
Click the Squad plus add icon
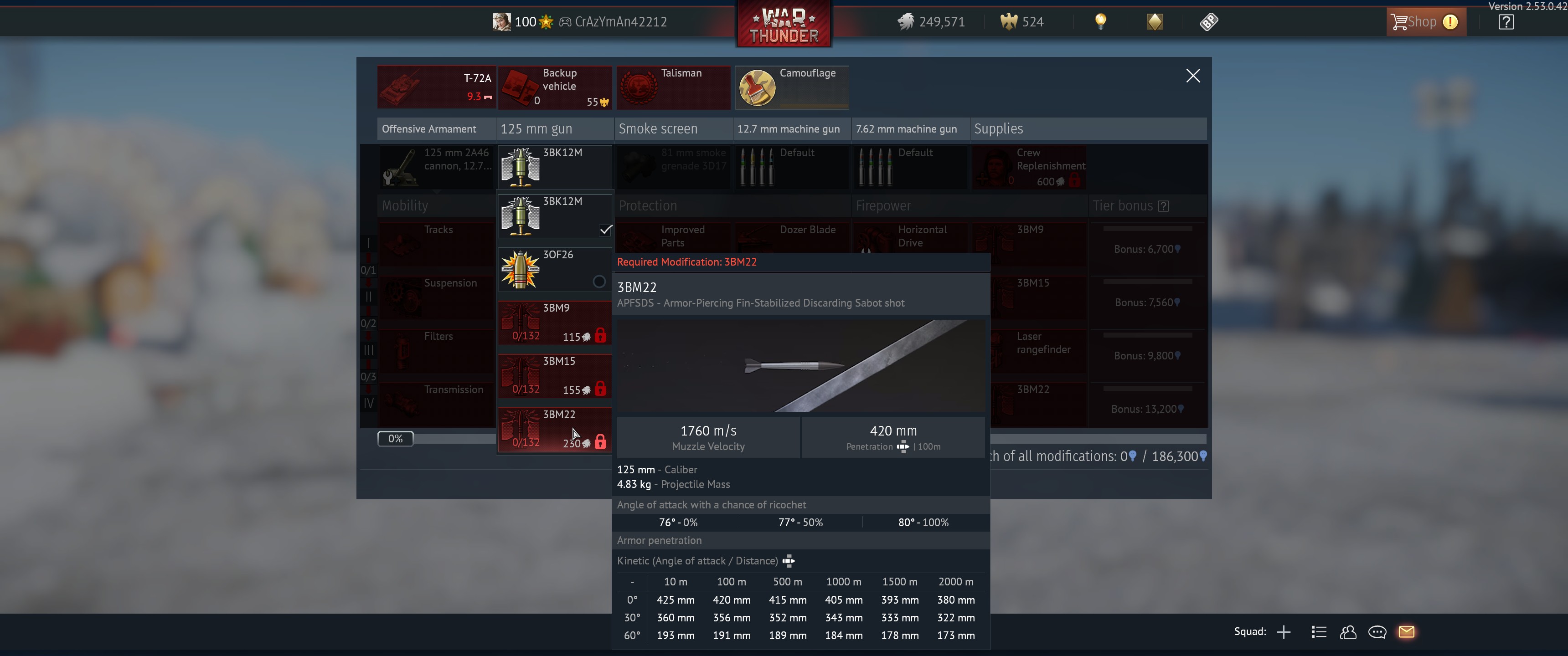tap(1283, 632)
